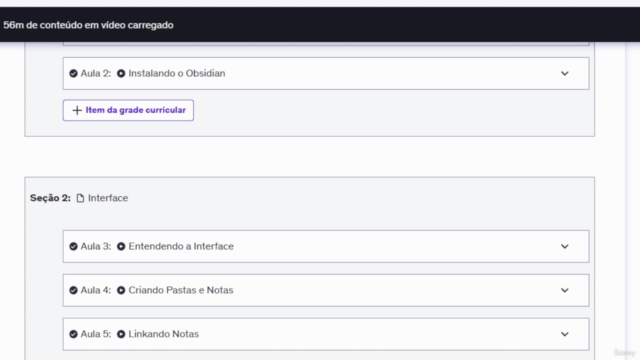The image size is (640, 360).
Task: Expand the Aula 2 Instalando o Obsidian chevron
Action: [564, 73]
